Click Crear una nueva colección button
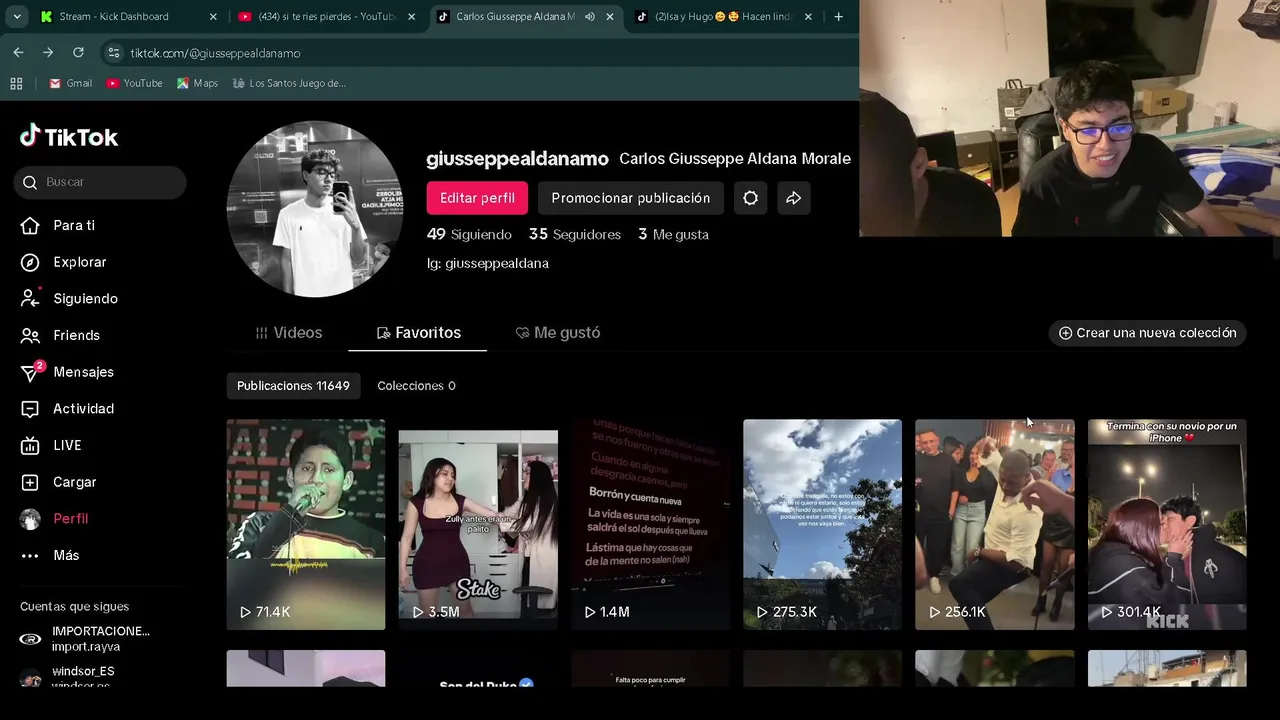Viewport: 1280px width, 720px height. click(x=1147, y=333)
